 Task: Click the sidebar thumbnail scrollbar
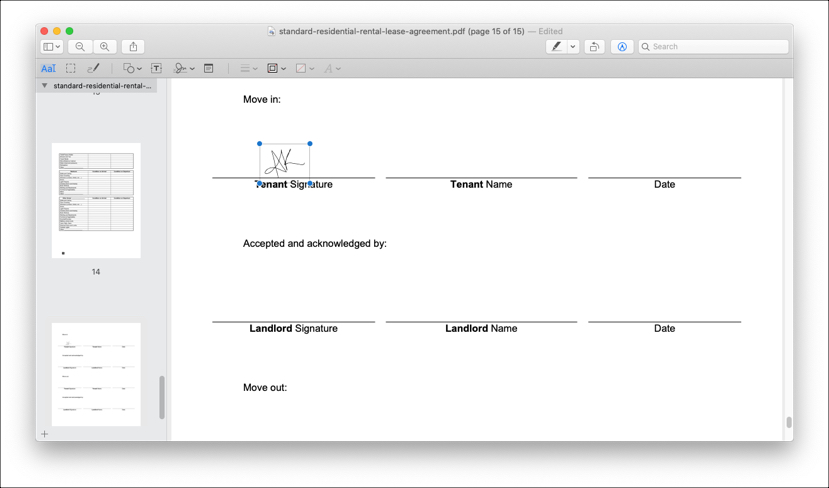pyautogui.click(x=162, y=397)
